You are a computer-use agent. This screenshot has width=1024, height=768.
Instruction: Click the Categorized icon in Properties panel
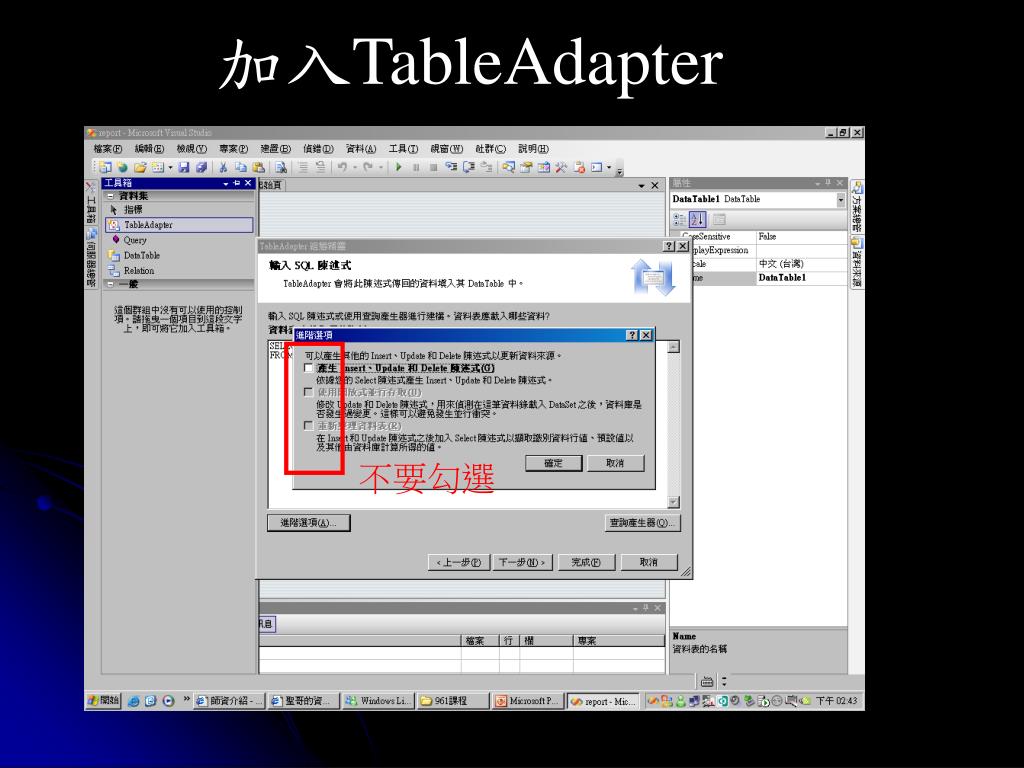tap(680, 219)
